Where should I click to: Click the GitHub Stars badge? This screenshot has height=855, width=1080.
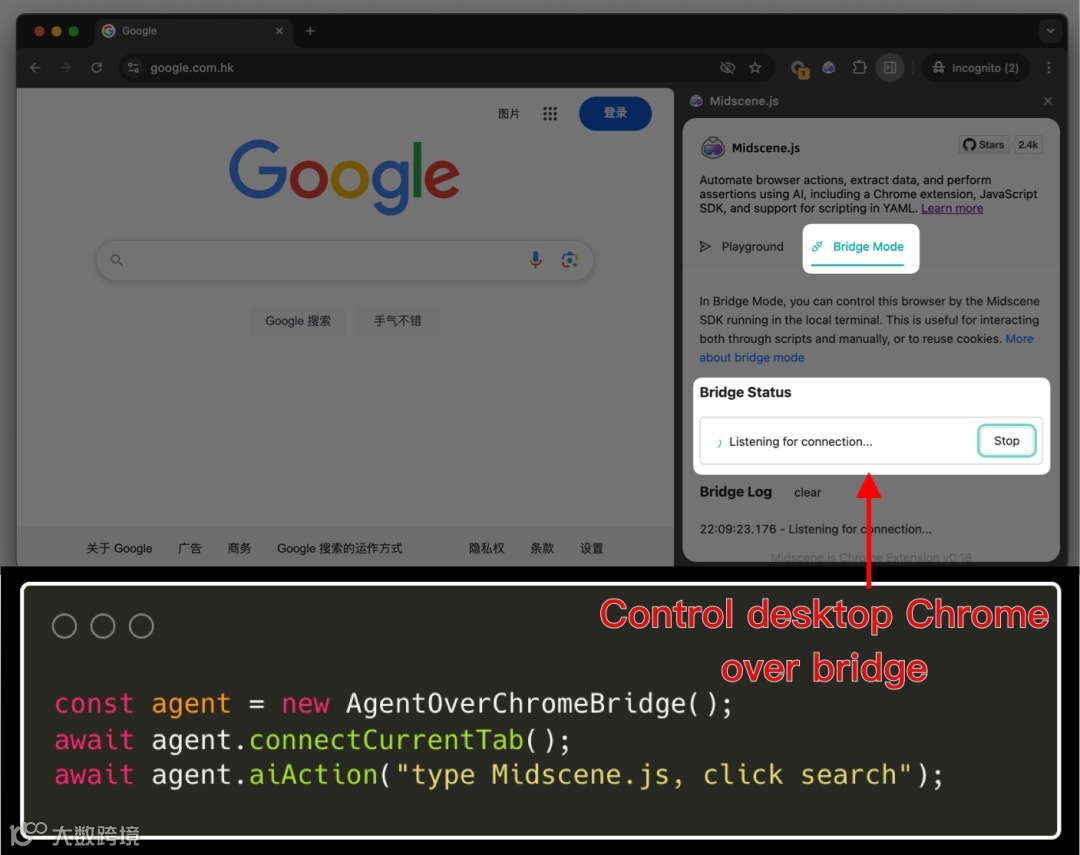click(984, 145)
